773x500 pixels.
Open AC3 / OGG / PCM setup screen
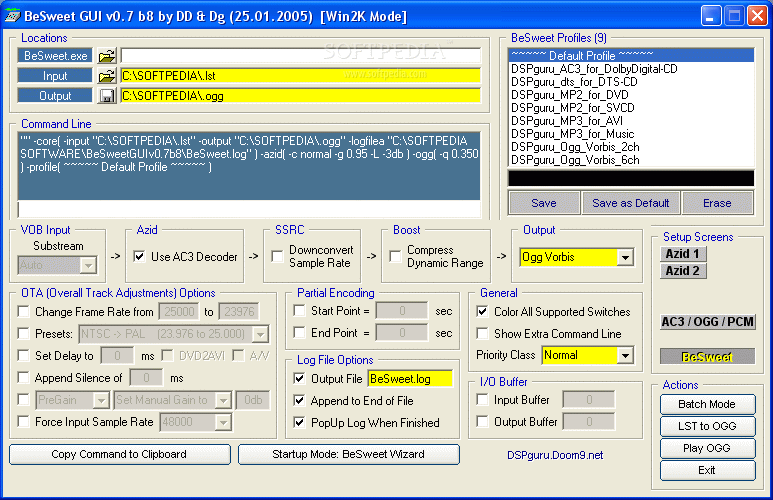click(x=707, y=322)
